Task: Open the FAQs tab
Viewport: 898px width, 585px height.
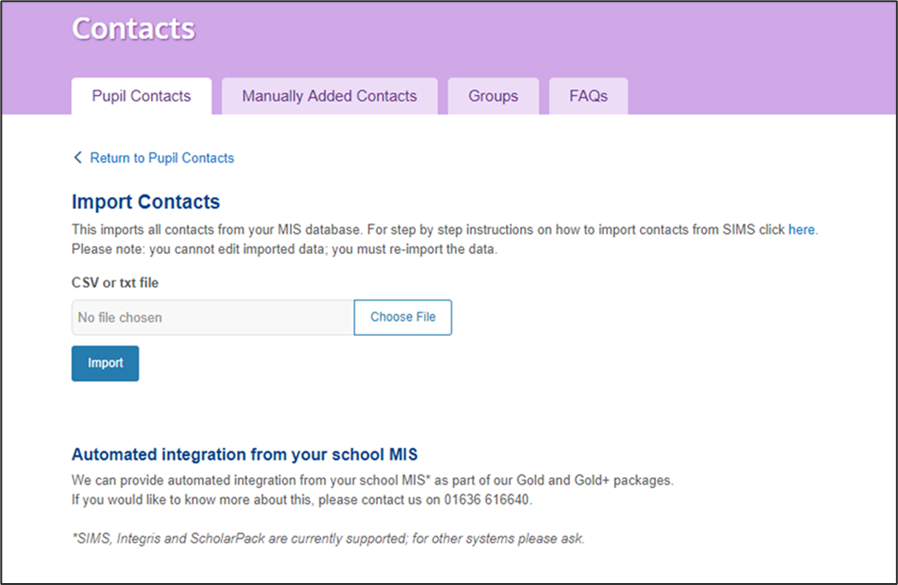Action: tap(588, 96)
